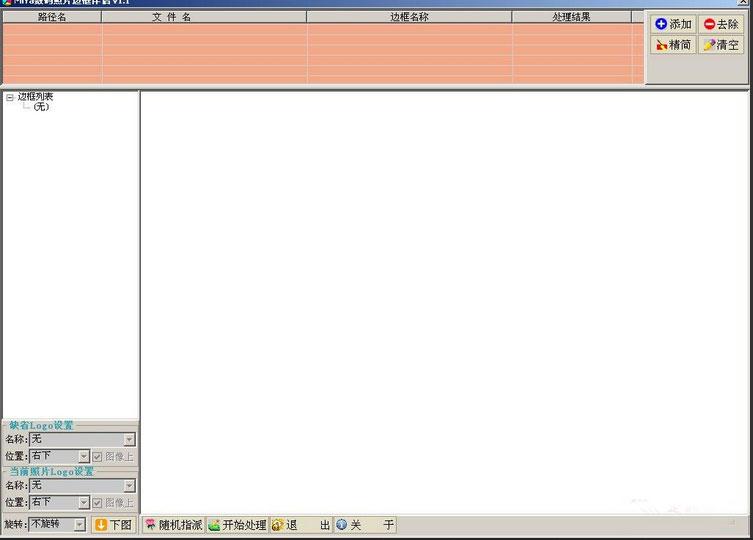Click the 随机指派 button
Screen dimensions: 753x540
173,525
